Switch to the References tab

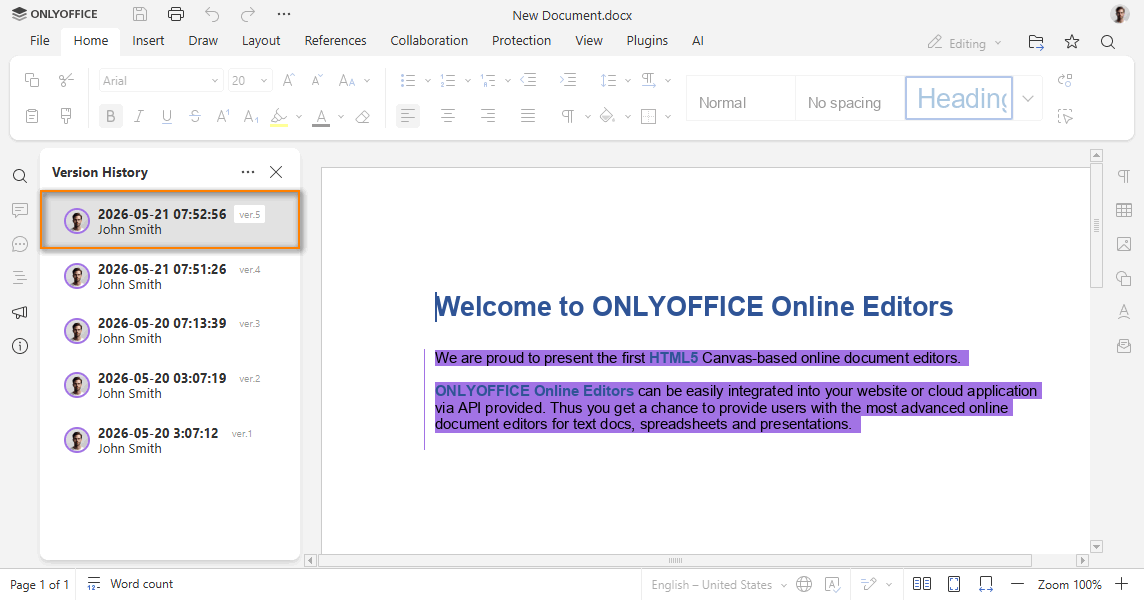[x=336, y=41]
